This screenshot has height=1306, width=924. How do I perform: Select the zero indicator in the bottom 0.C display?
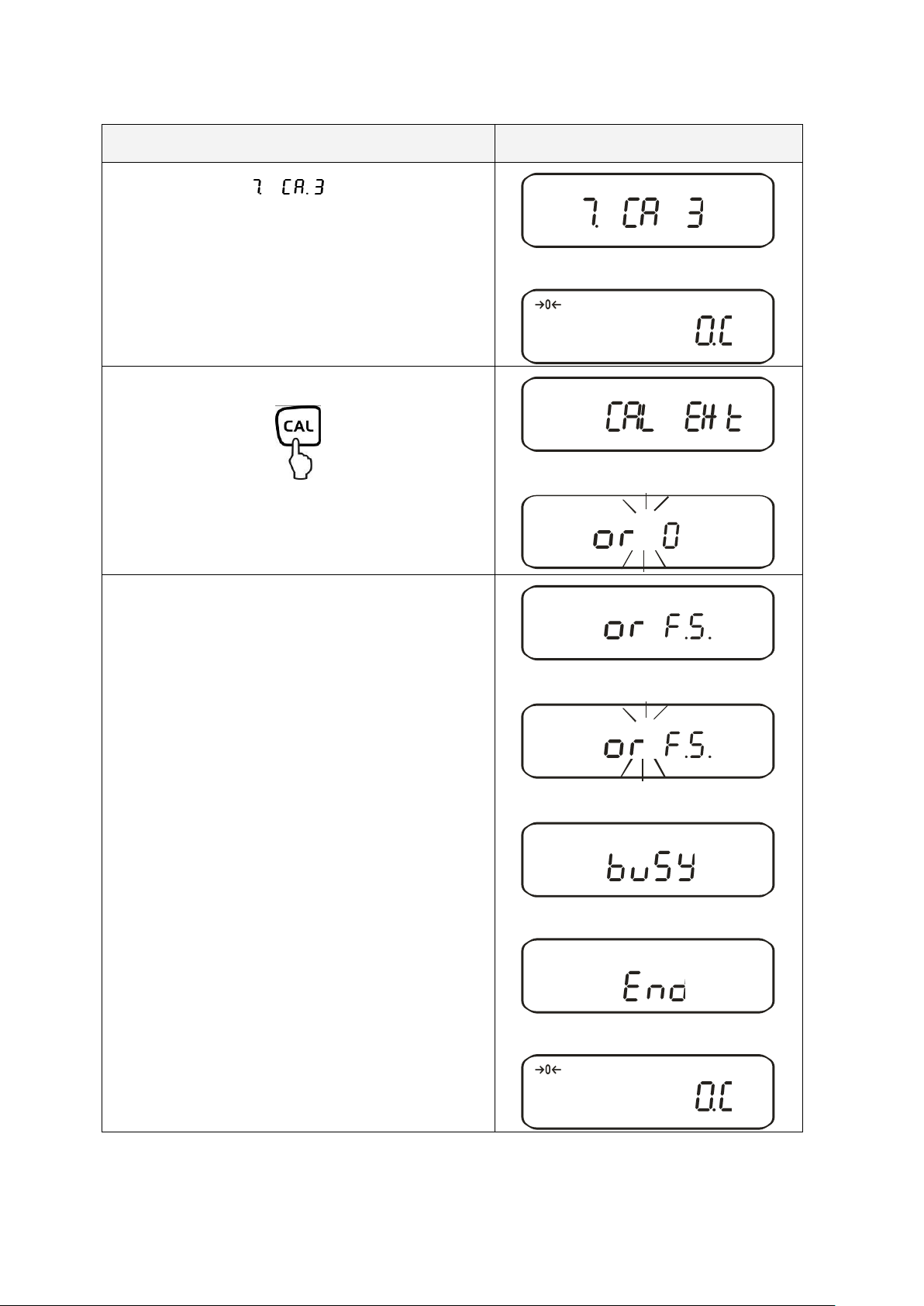pos(548,1070)
